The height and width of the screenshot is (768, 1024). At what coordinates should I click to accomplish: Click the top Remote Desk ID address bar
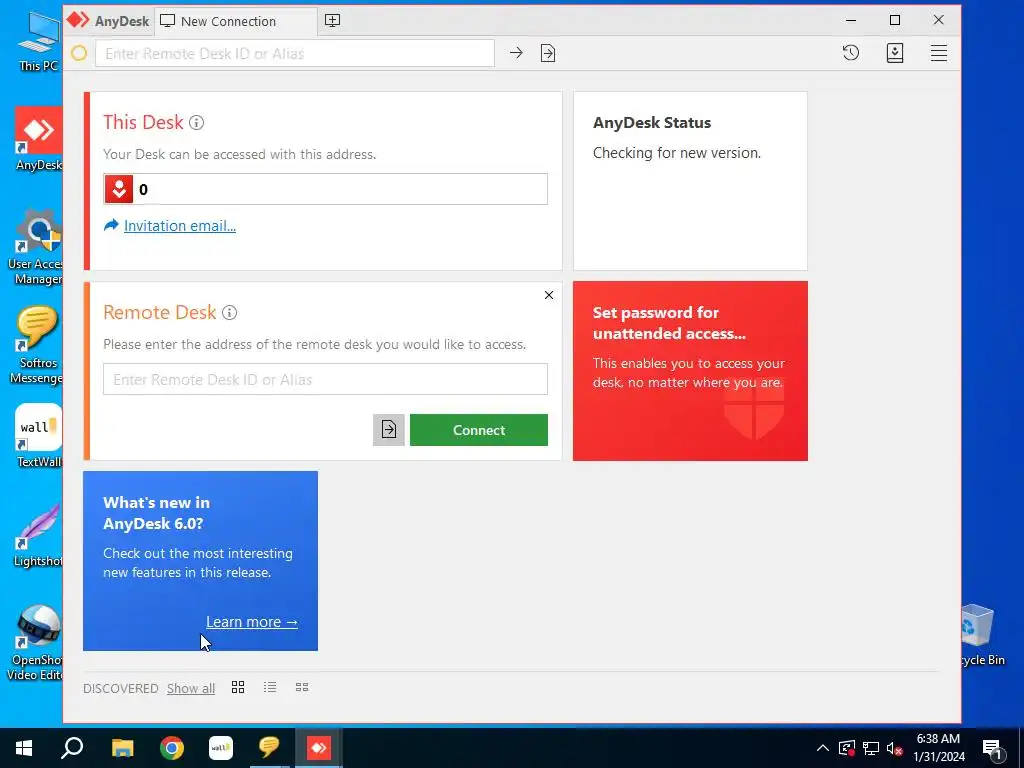(x=295, y=54)
